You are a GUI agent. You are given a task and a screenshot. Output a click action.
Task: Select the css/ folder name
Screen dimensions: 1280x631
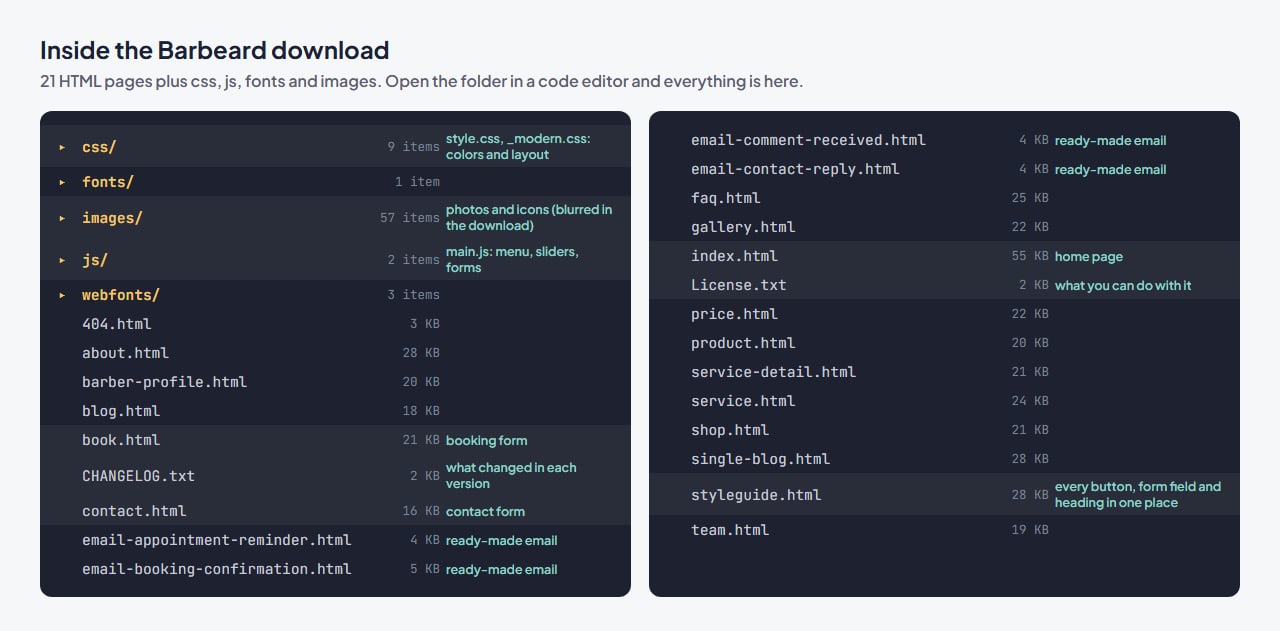(x=99, y=147)
